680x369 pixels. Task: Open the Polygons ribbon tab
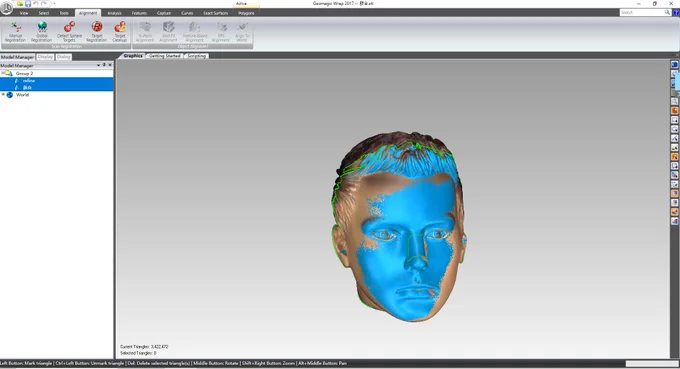point(246,13)
